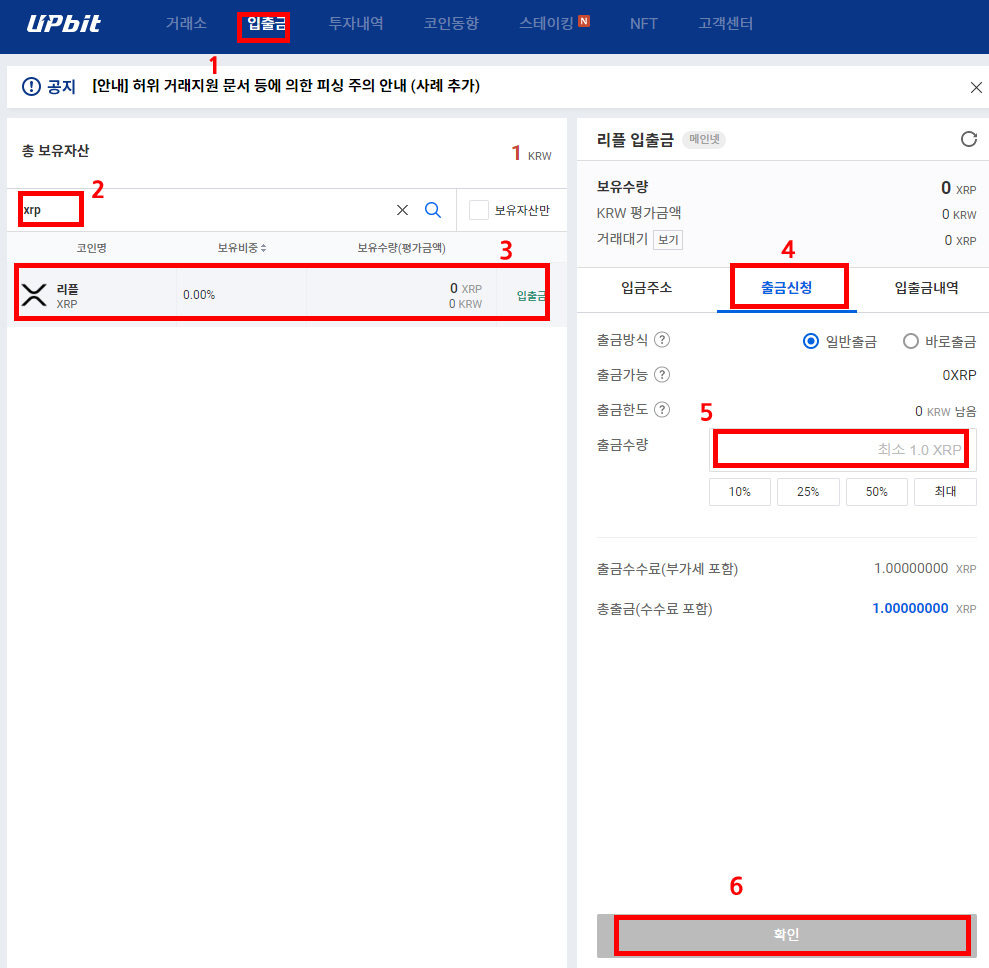This screenshot has height=968, width=989.
Task: Open the 코인동향 menu
Action: [x=451, y=23]
